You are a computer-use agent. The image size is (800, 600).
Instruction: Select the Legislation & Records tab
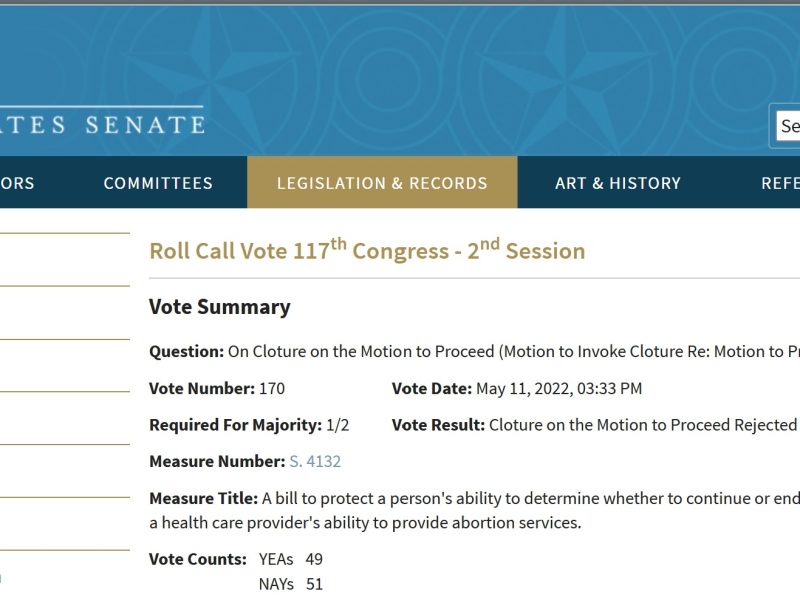click(382, 183)
